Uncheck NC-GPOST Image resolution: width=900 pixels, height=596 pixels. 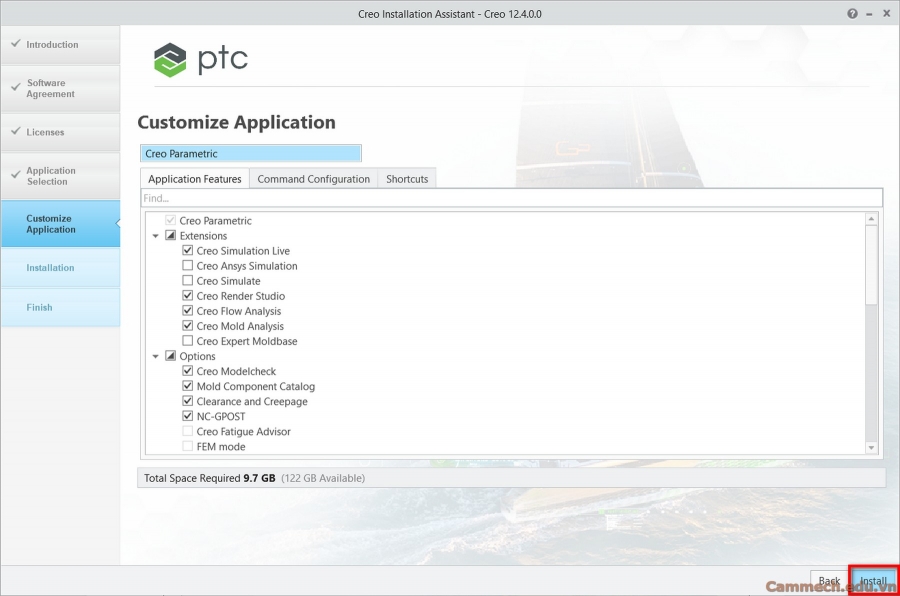tap(187, 415)
